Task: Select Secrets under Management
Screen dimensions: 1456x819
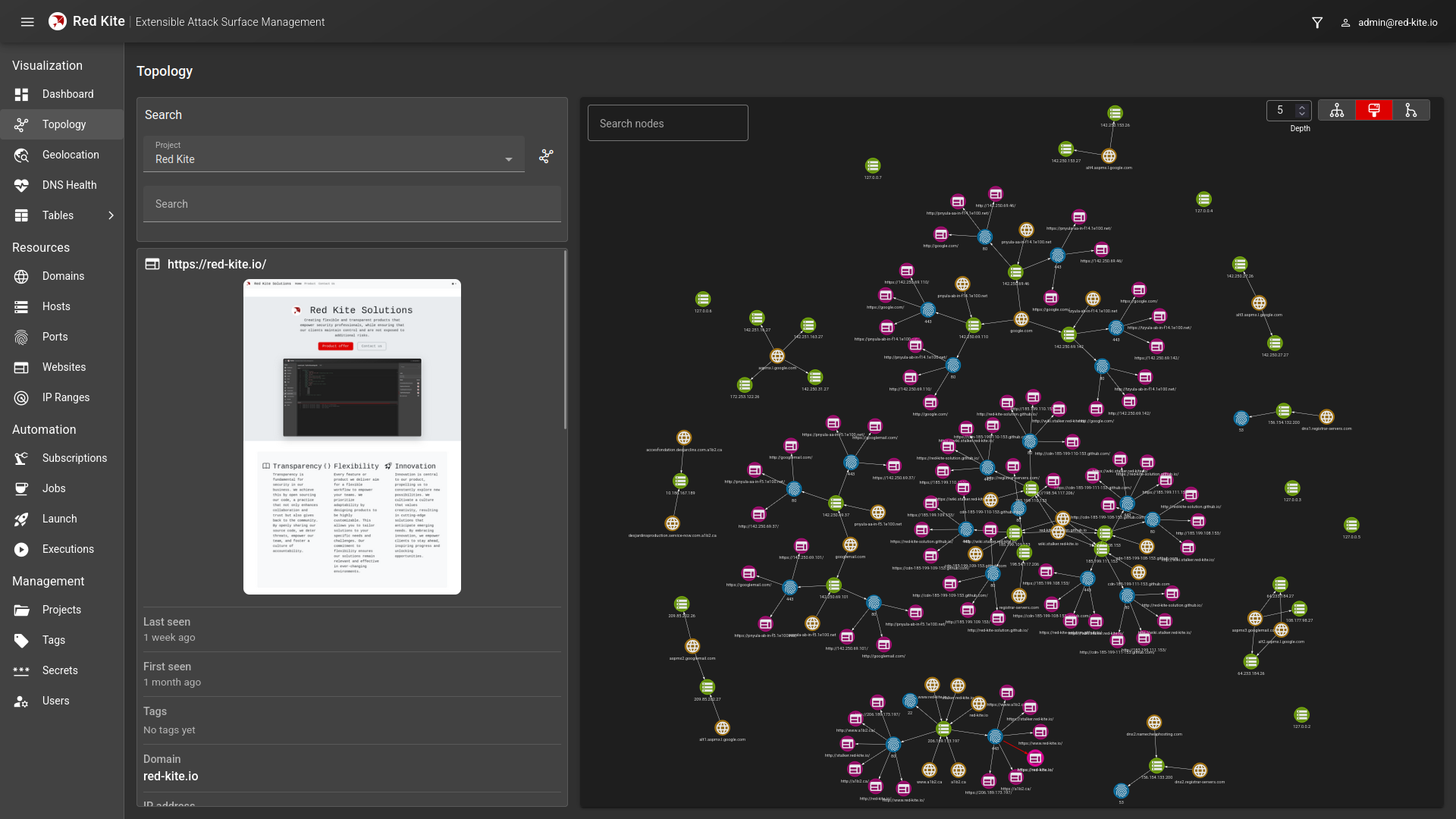Action: pyautogui.click(x=60, y=670)
